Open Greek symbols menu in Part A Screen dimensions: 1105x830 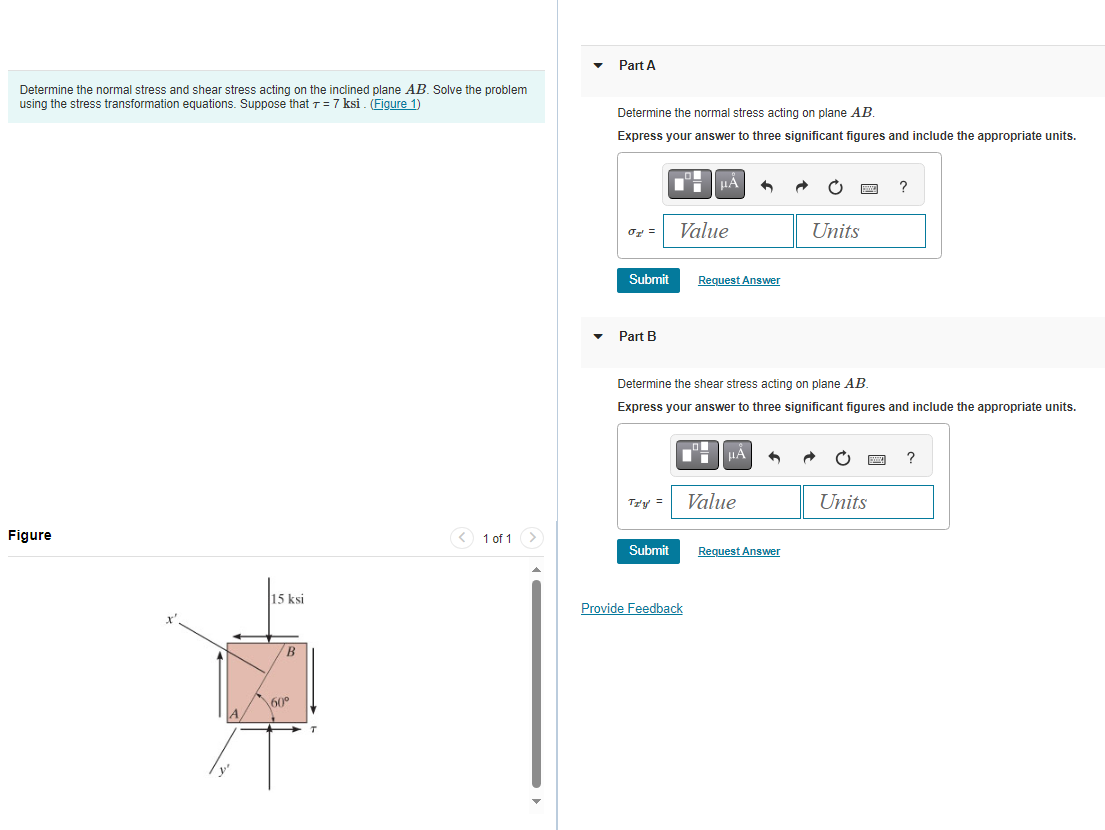[x=729, y=184]
